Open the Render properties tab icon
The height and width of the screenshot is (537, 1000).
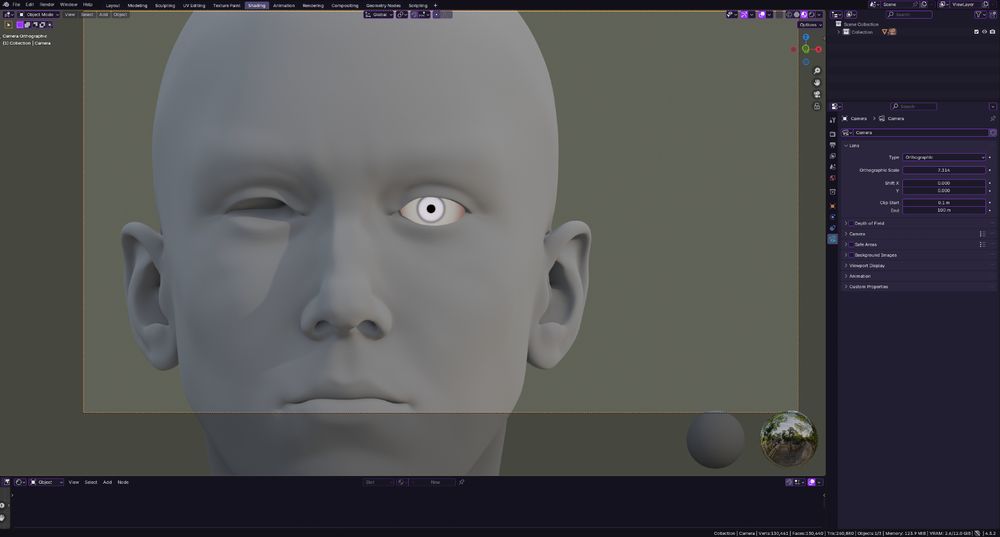(x=832, y=134)
